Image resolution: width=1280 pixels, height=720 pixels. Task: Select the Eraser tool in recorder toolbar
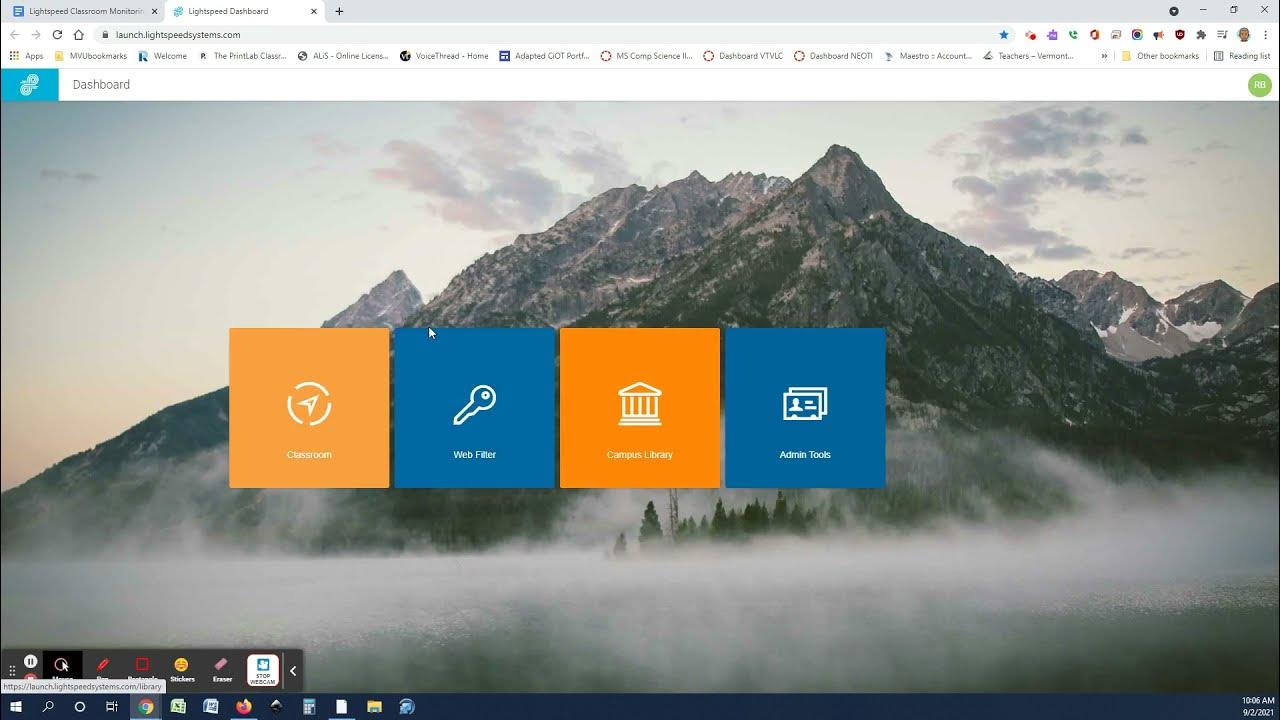click(222, 668)
